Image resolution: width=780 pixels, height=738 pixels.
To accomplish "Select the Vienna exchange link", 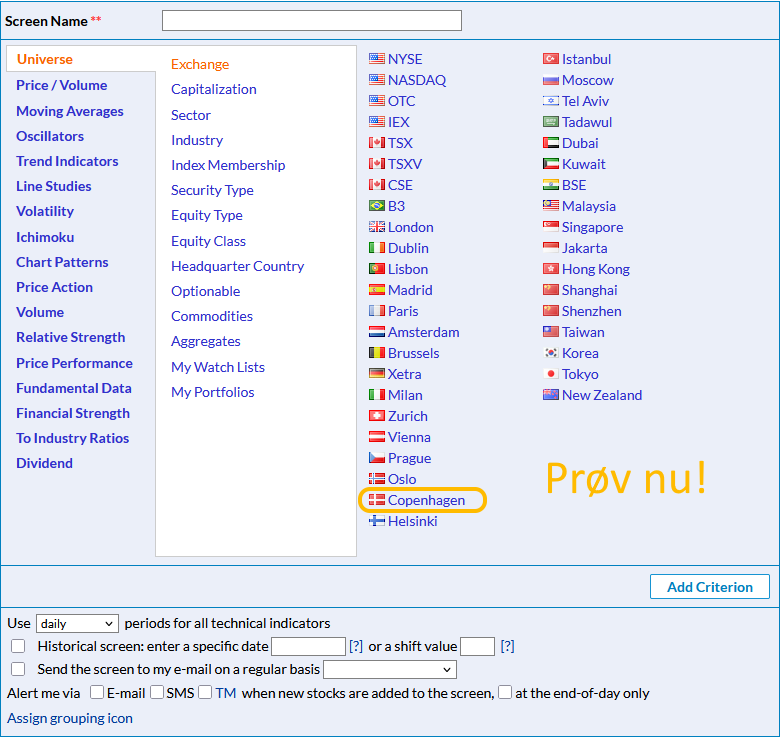I will [x=409, y=437].
